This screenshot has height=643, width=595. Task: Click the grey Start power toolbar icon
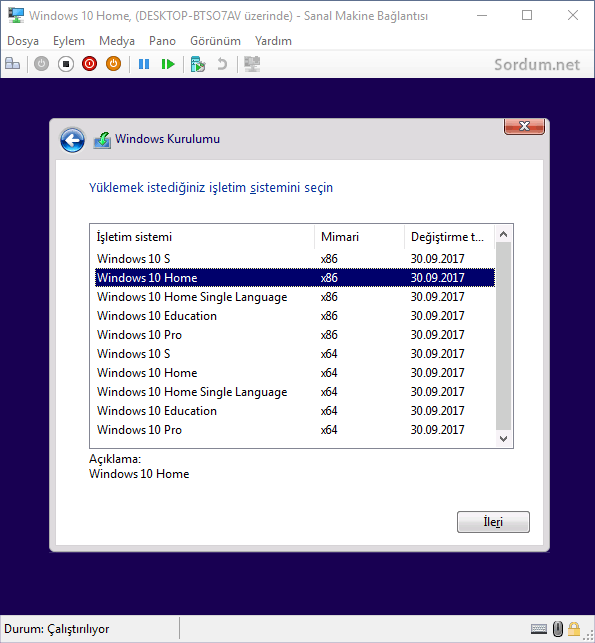[x=41, y=64]
